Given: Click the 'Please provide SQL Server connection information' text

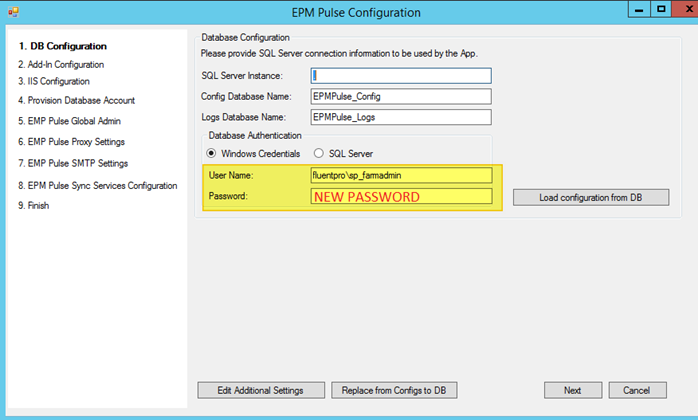Looking at the screenshot, I should (339, 53).
